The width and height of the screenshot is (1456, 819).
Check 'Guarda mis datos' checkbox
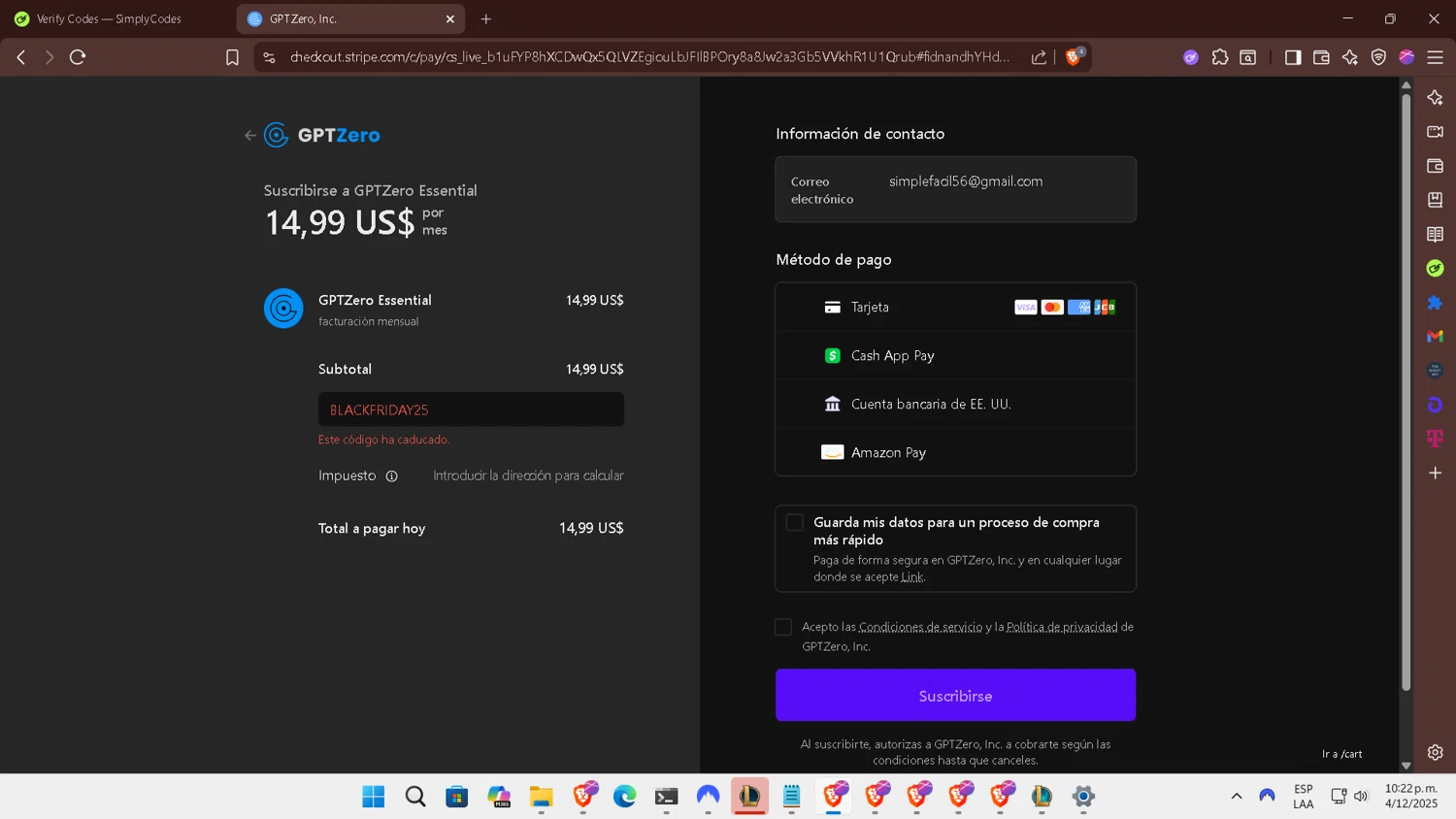point(795,522)
